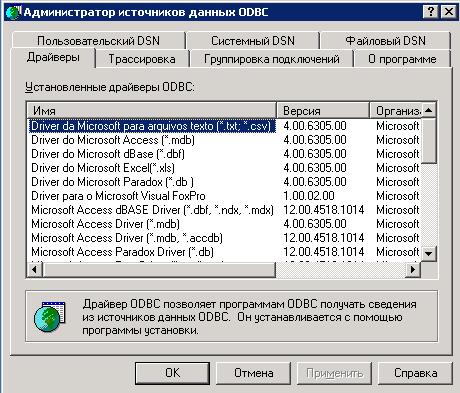Viewport: 460px width, 393px height.
Task: Show the О программе tab
Action: coord(402,59)
